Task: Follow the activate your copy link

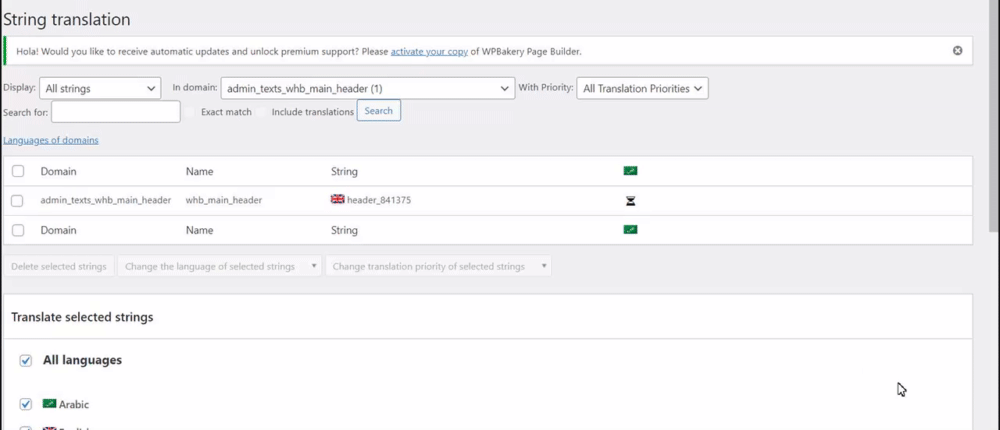Action: [x=428, y=51]
